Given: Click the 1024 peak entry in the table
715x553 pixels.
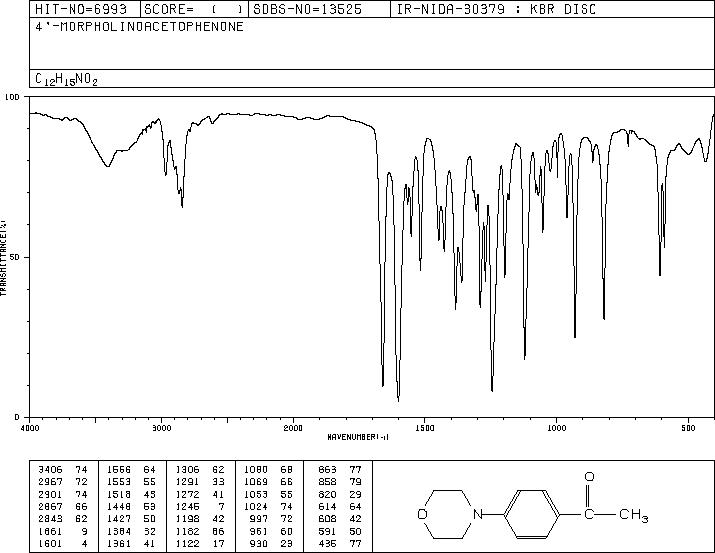Looking at the screenshot, I should click(x=269, y=506).
